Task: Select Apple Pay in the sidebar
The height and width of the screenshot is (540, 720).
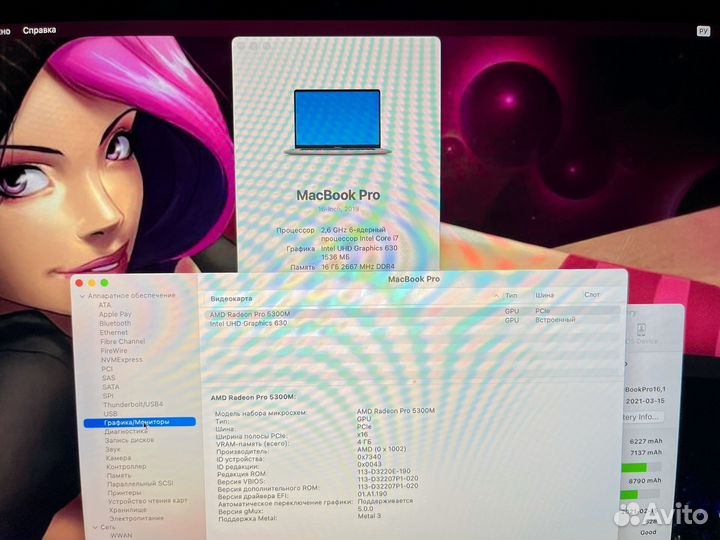Action: click(x=115, y=314)
